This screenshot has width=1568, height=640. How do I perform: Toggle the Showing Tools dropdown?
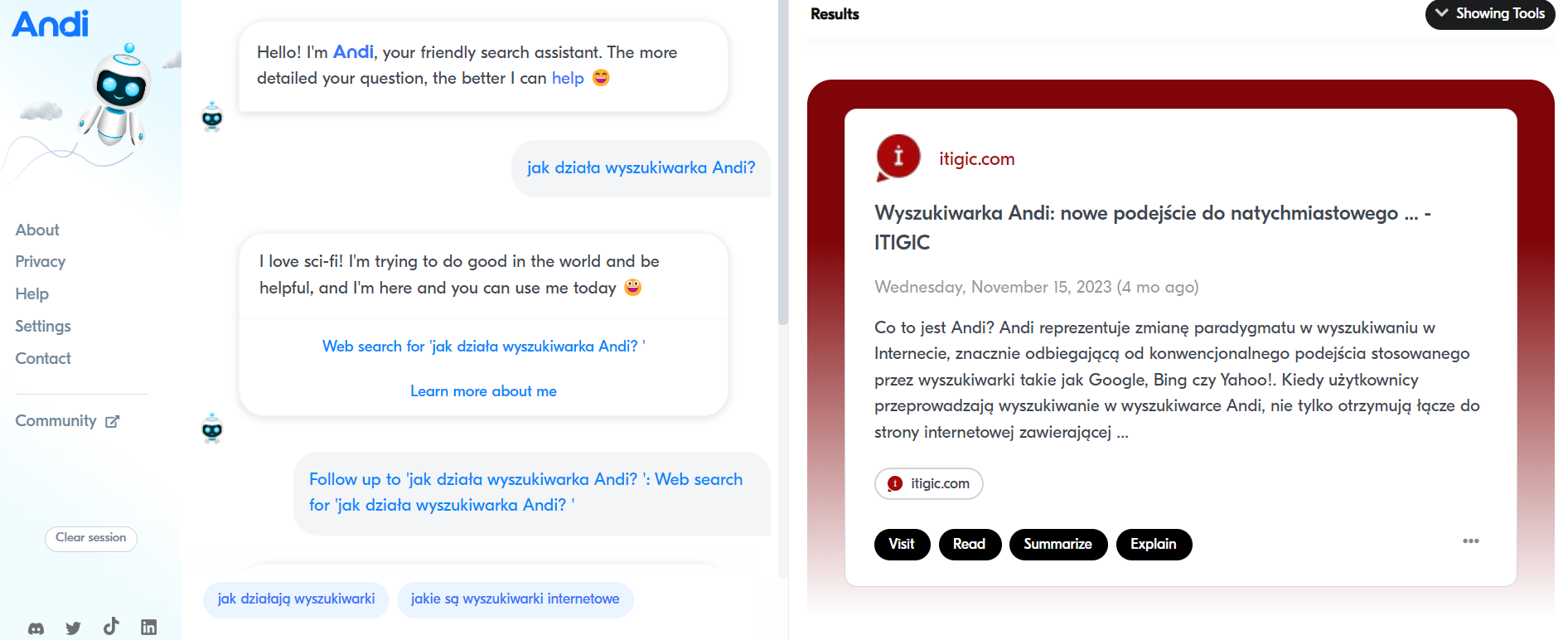pyautogui.click(x=1490, y=14)
